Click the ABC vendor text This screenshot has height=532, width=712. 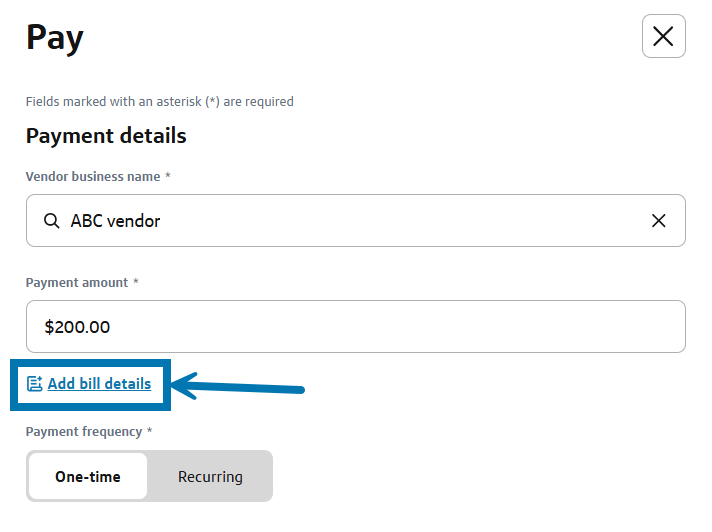tap(115, 221)
